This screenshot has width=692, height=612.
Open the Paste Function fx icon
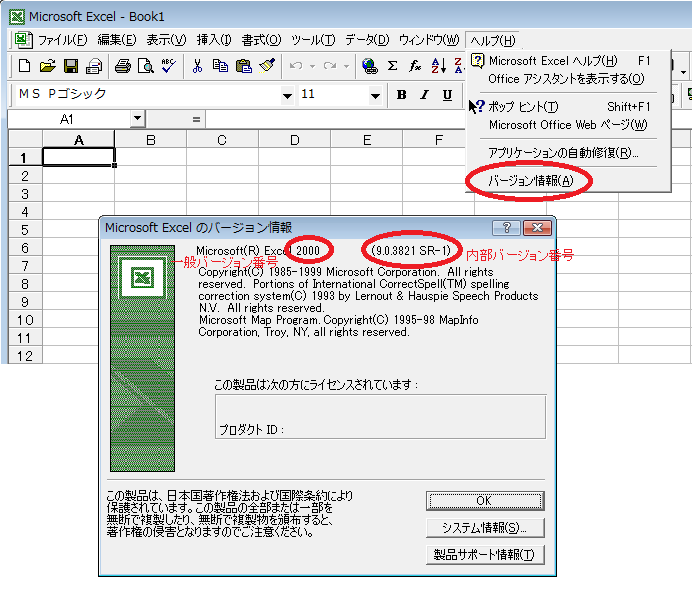[x=415, y=66]
